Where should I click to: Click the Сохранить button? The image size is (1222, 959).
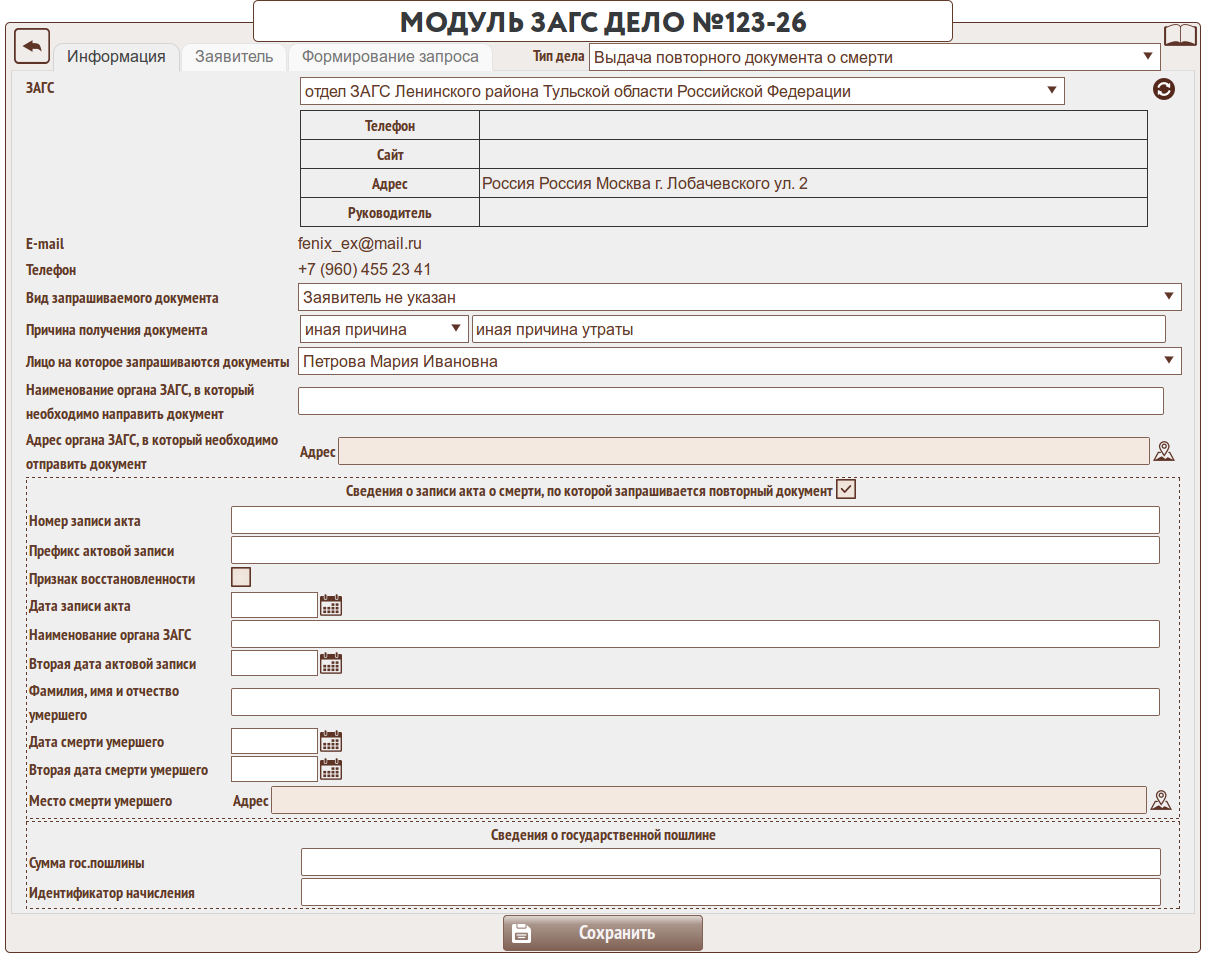point(602,933)
